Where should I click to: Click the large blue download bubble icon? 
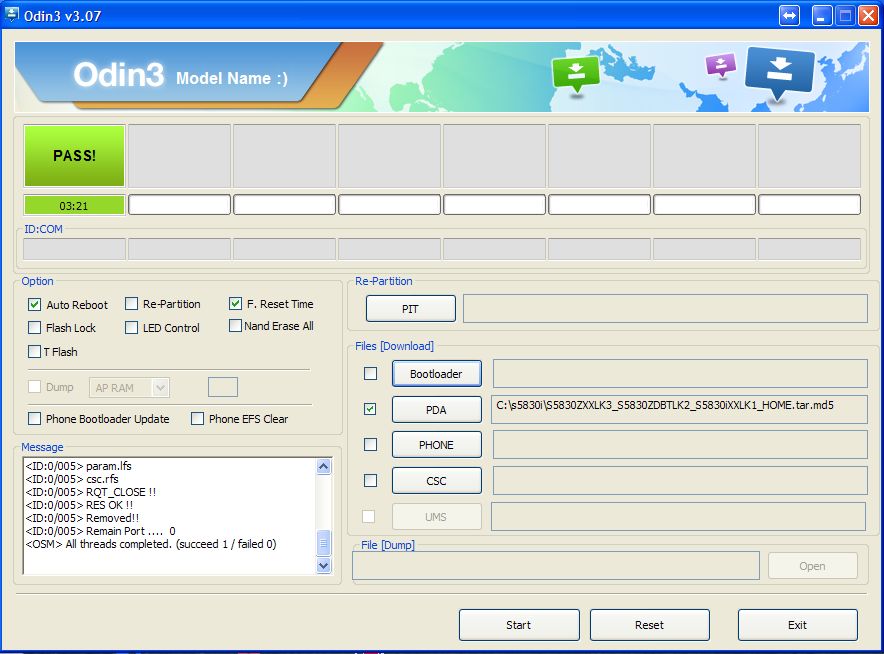[780, 72]
